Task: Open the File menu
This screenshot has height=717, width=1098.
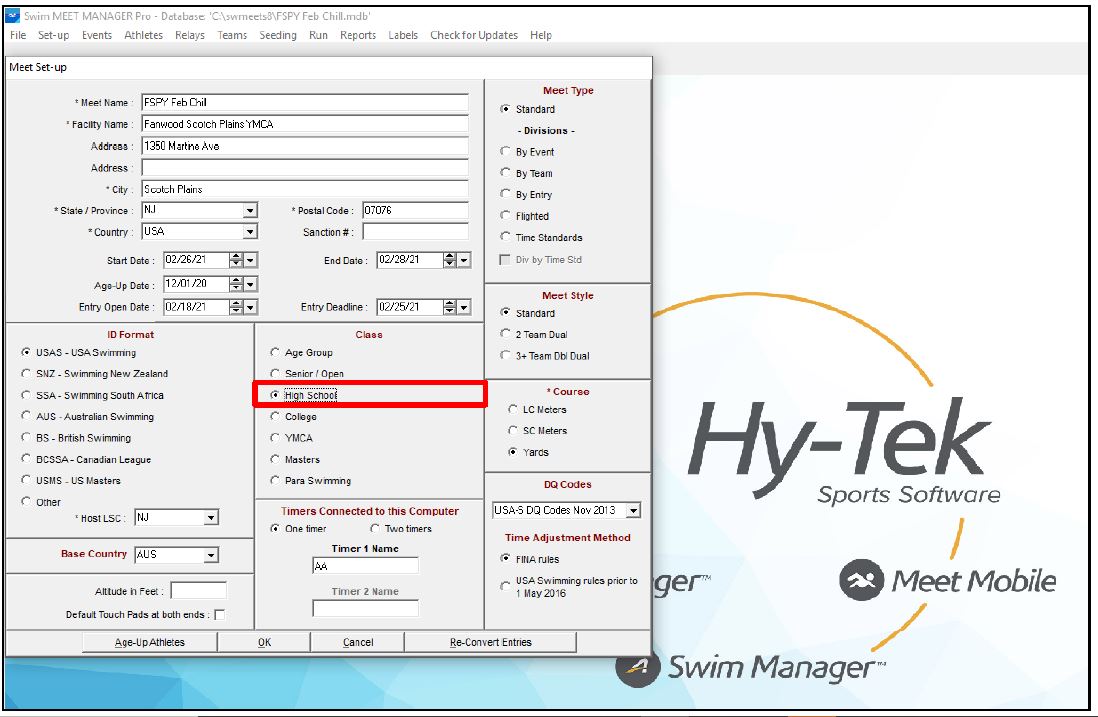Action: tap(18, 35)
